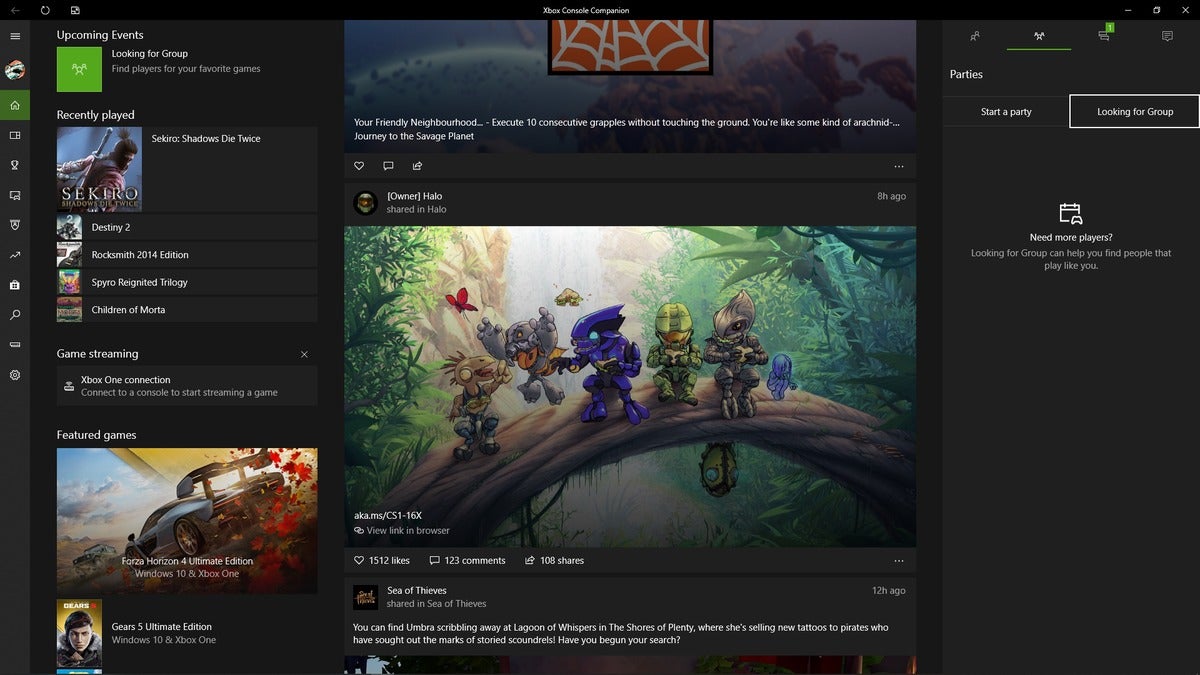Open Trending from the sidebar
Image resolution: width=1200 pixels, height=675 pixels.
(15, 255)
